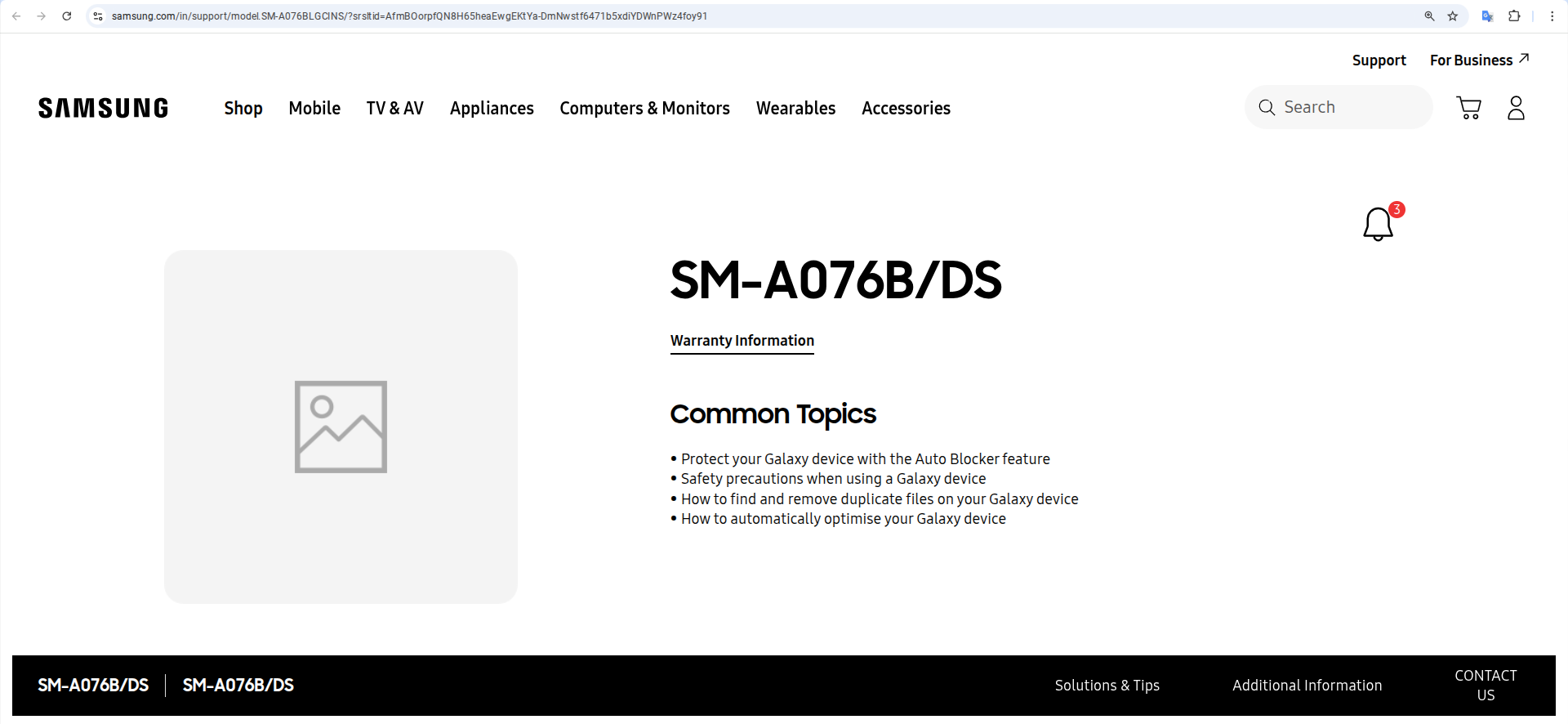The width and height of the screenshot is (1568, 724).
Task: Open automatically optimise Galaxy device topic
Action: [844, 519]
